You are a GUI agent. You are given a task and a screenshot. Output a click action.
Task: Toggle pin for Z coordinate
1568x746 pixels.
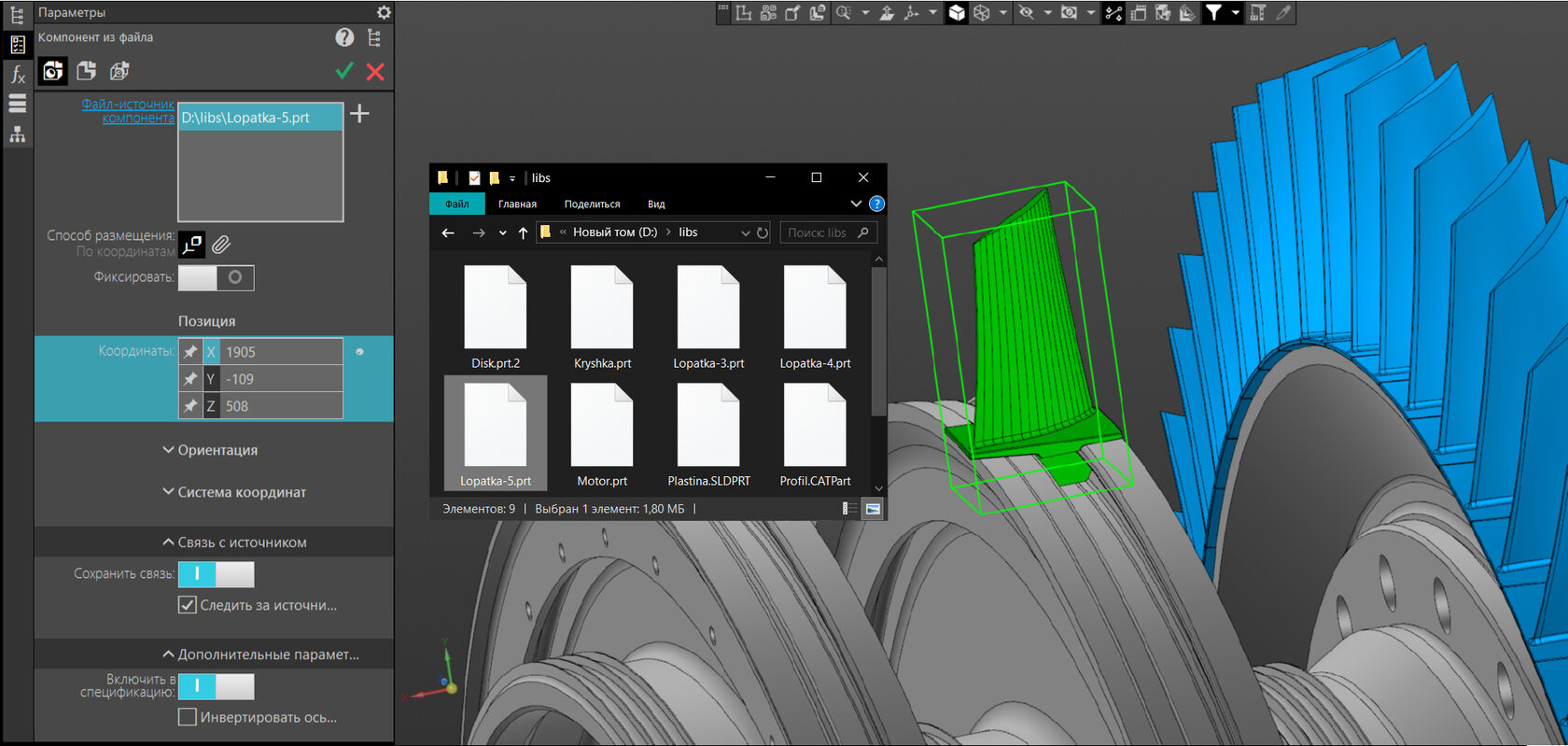point(190,406)
